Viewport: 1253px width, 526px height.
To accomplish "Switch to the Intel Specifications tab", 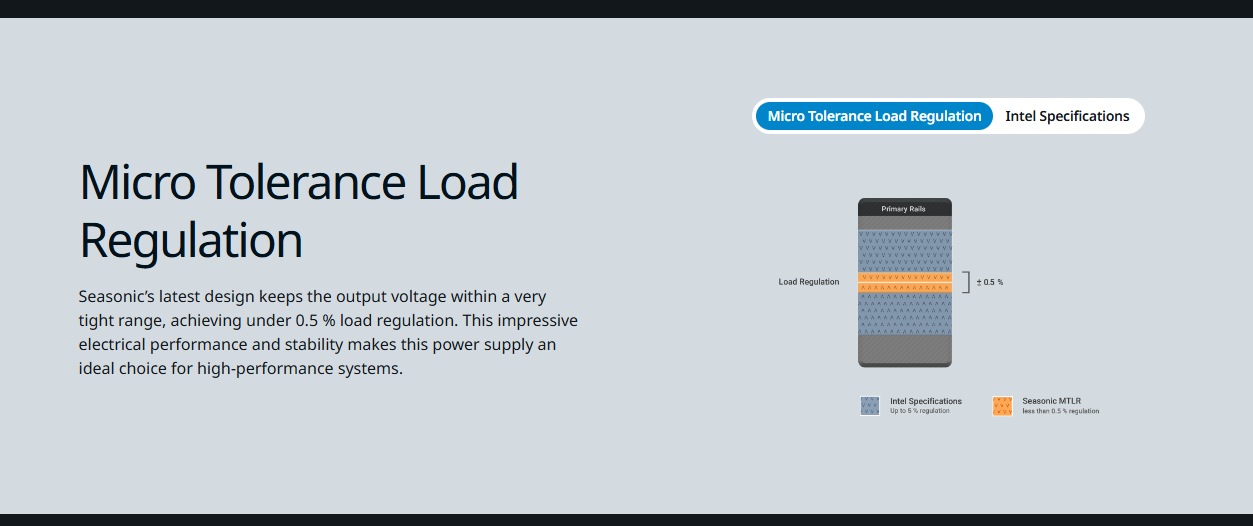I will tap(1067, 116).
